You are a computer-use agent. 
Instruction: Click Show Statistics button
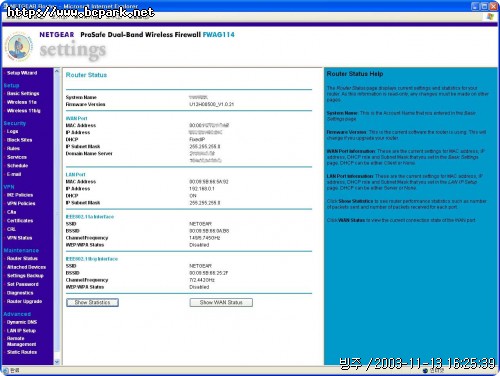coord(92,302)
